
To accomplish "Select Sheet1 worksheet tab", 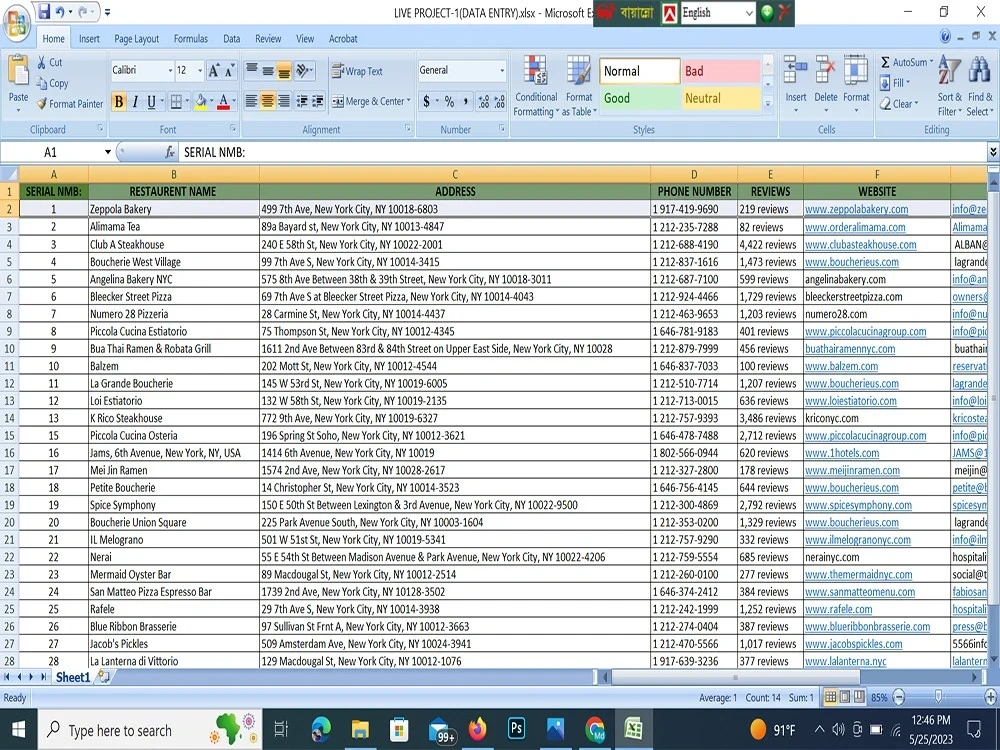I will point(73,677).
